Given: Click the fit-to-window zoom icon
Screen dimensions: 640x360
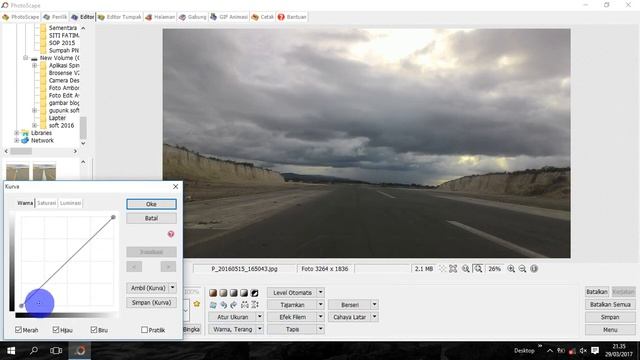Looking at the screenshot, I should pos(453,269).
